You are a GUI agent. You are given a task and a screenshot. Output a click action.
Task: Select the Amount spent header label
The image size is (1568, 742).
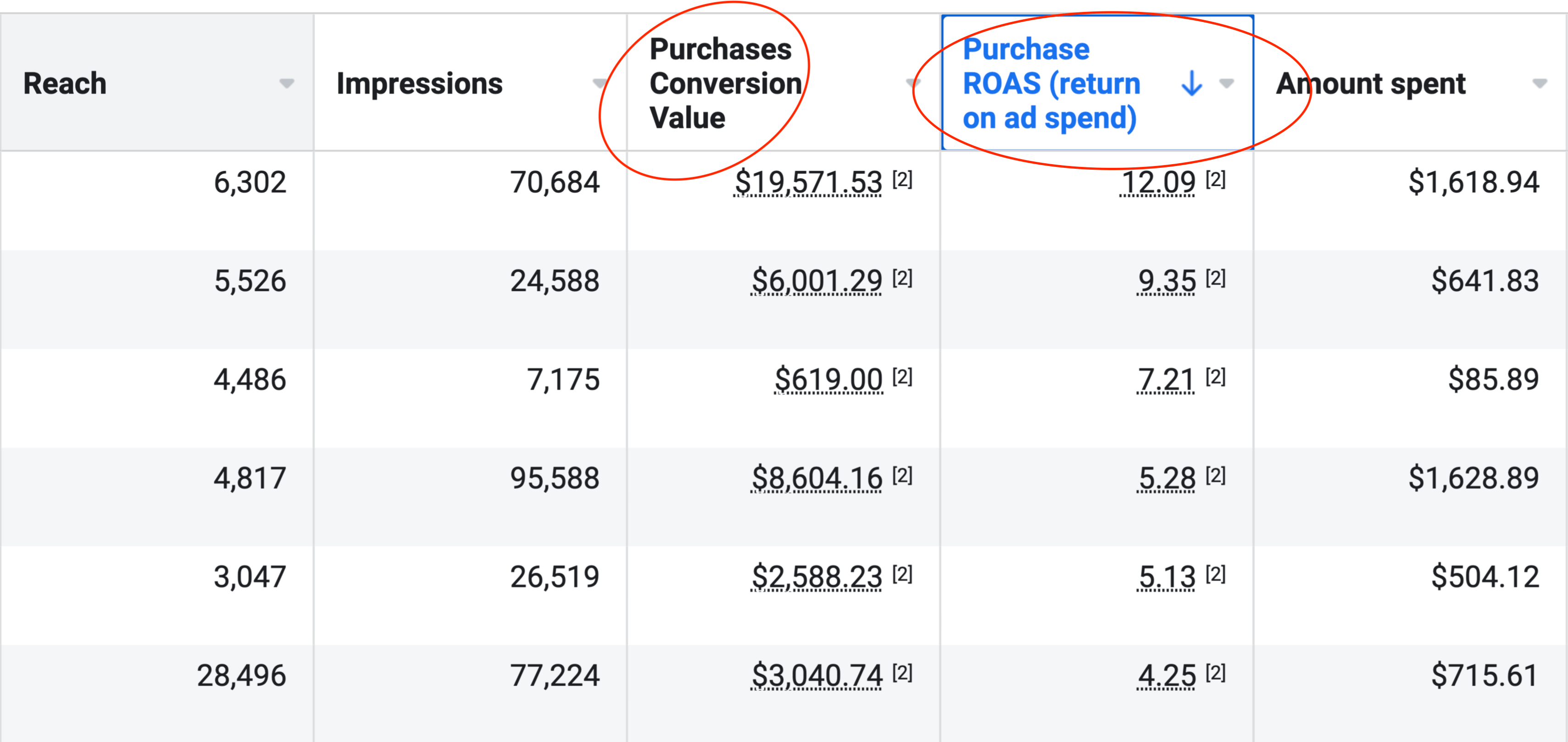point(1371,83)
